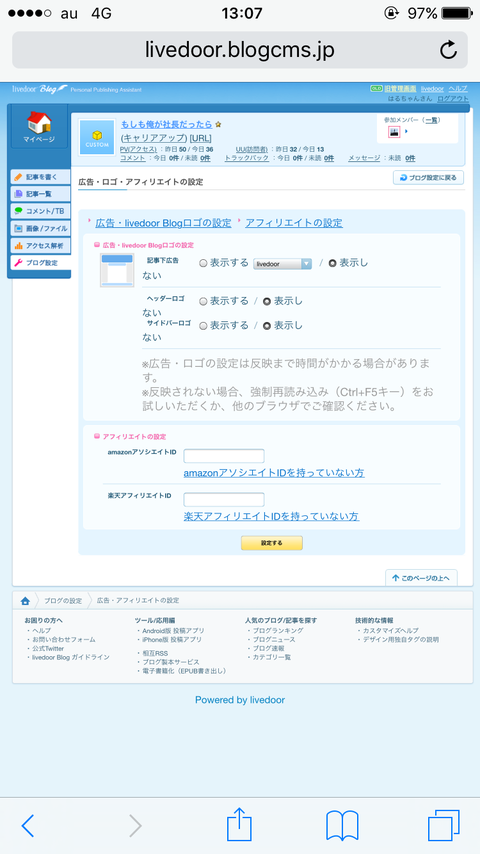Open カテゴリ一覧 footer link
Viewport: 480px width, 854px height.
[272, 657]
